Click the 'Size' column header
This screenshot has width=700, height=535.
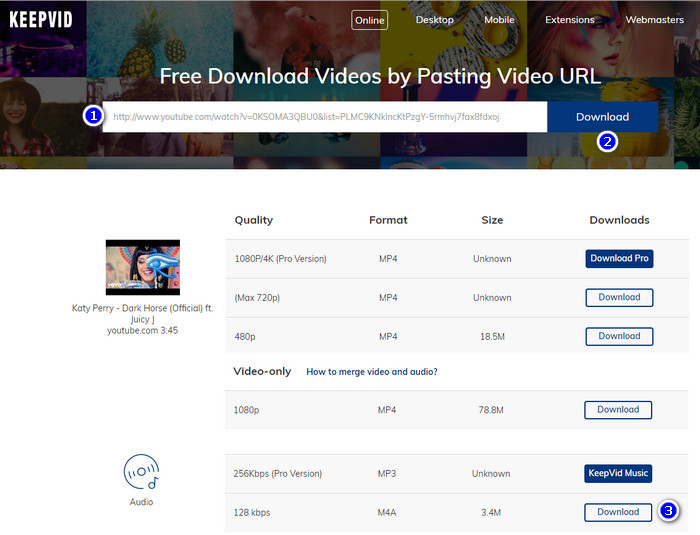(492, 220)
